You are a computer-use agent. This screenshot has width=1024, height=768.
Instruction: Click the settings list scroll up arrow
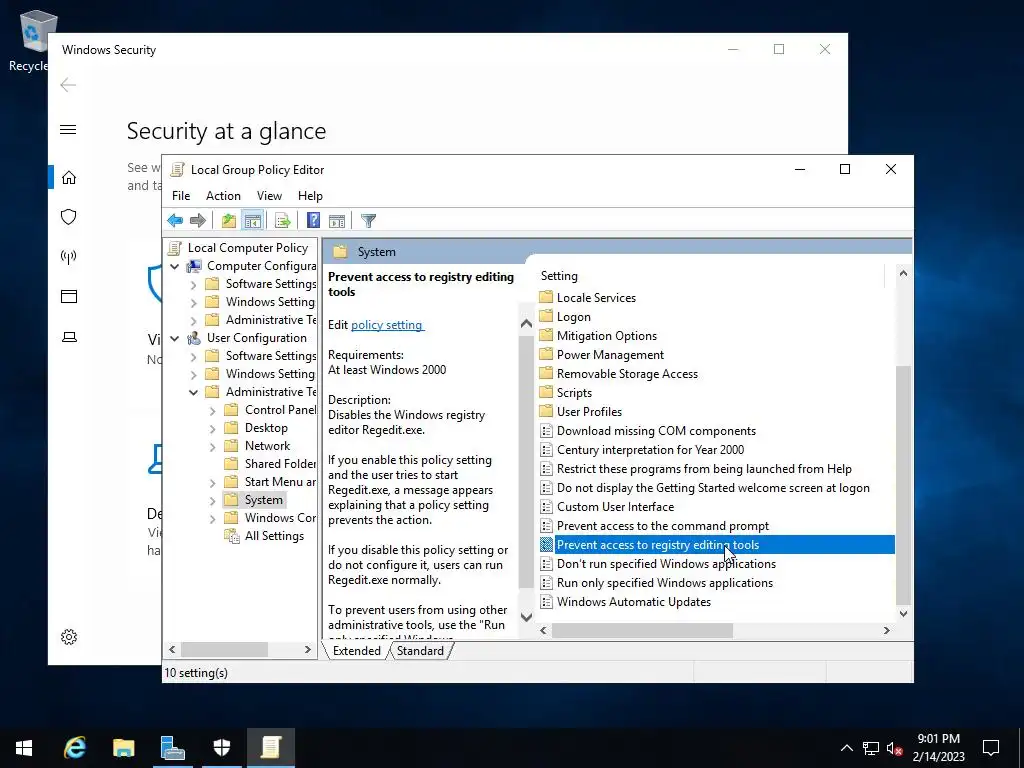click(x=903, y=274)
